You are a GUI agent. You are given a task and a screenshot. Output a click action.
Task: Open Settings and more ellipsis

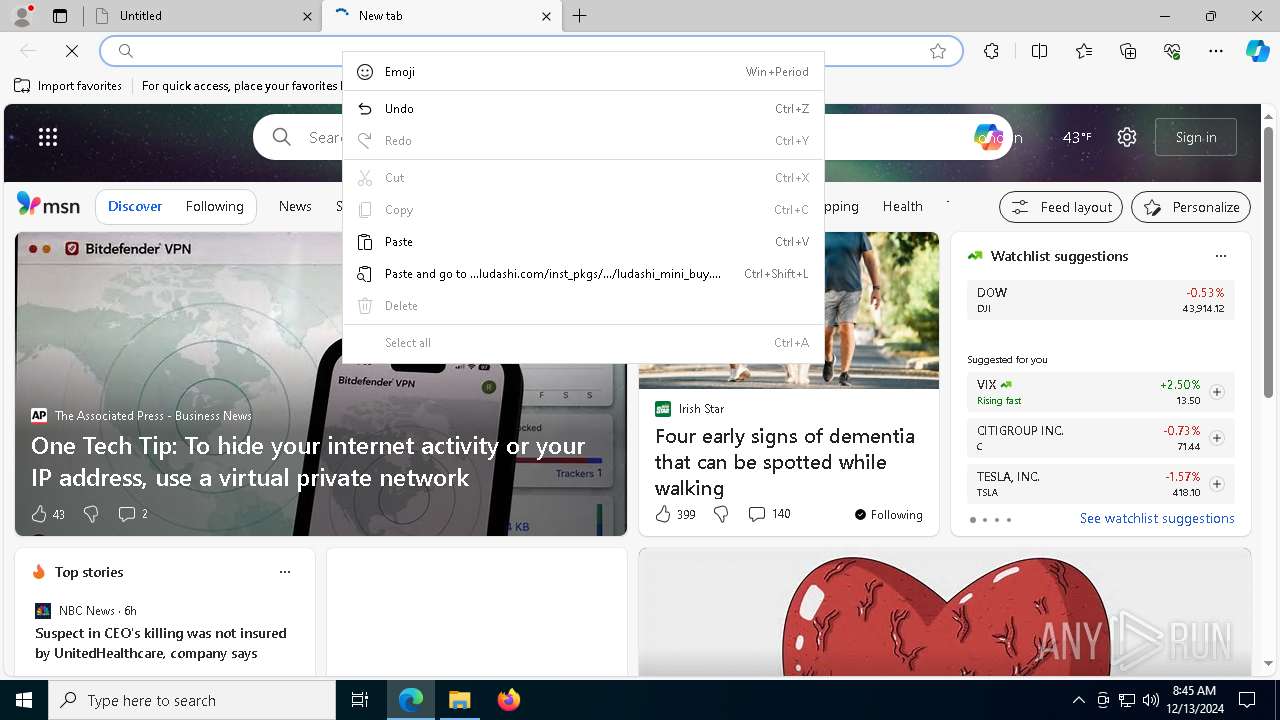(1216, 51)
